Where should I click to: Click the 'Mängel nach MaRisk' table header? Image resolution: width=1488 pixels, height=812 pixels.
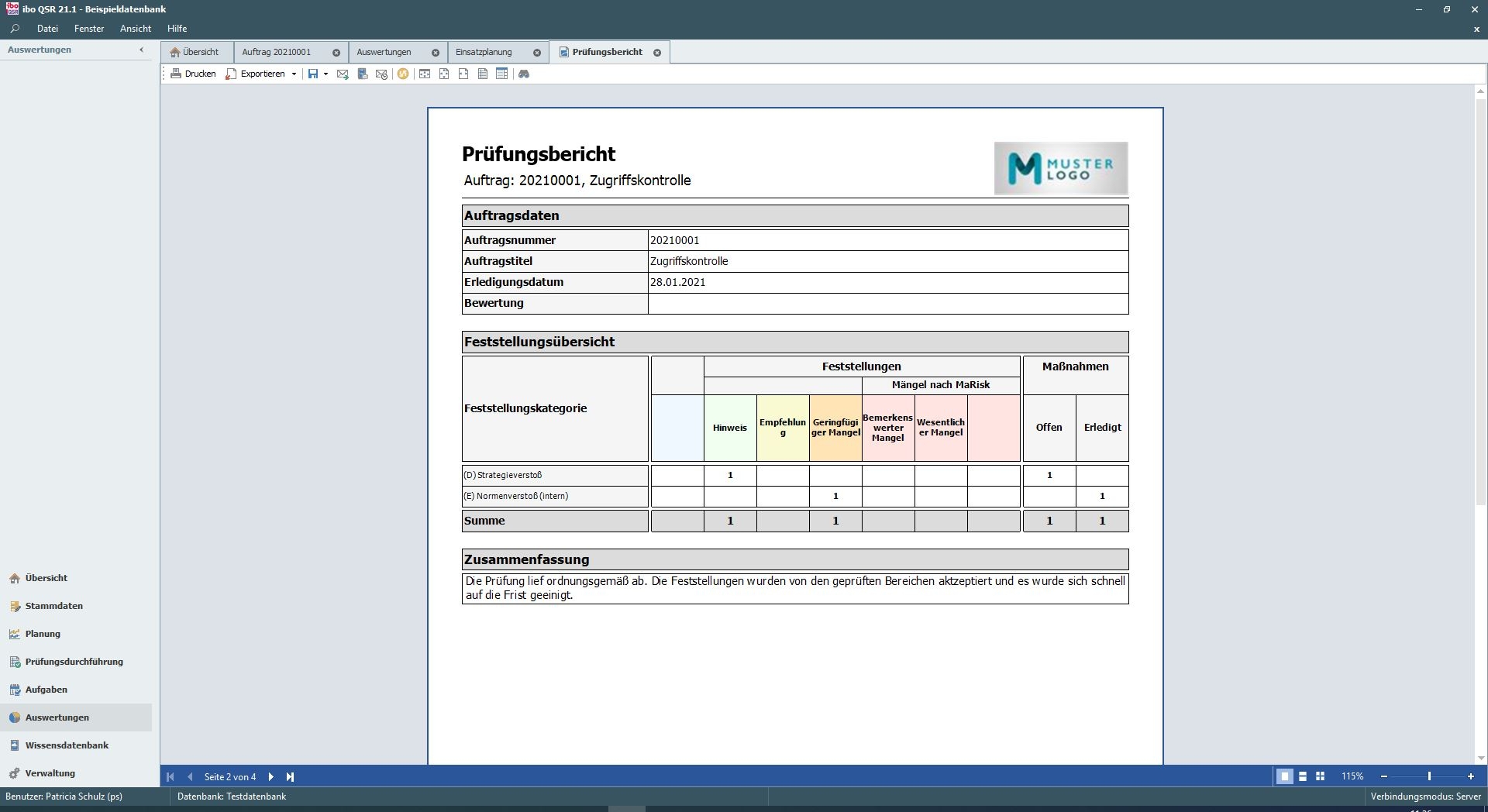point(941,385)
